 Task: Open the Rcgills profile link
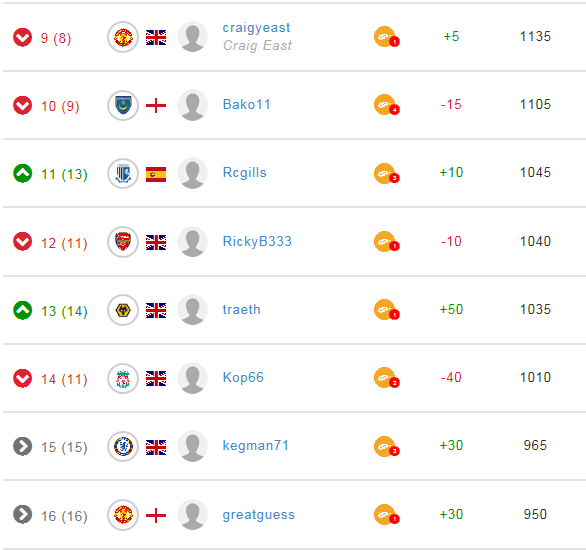[244, 172]
